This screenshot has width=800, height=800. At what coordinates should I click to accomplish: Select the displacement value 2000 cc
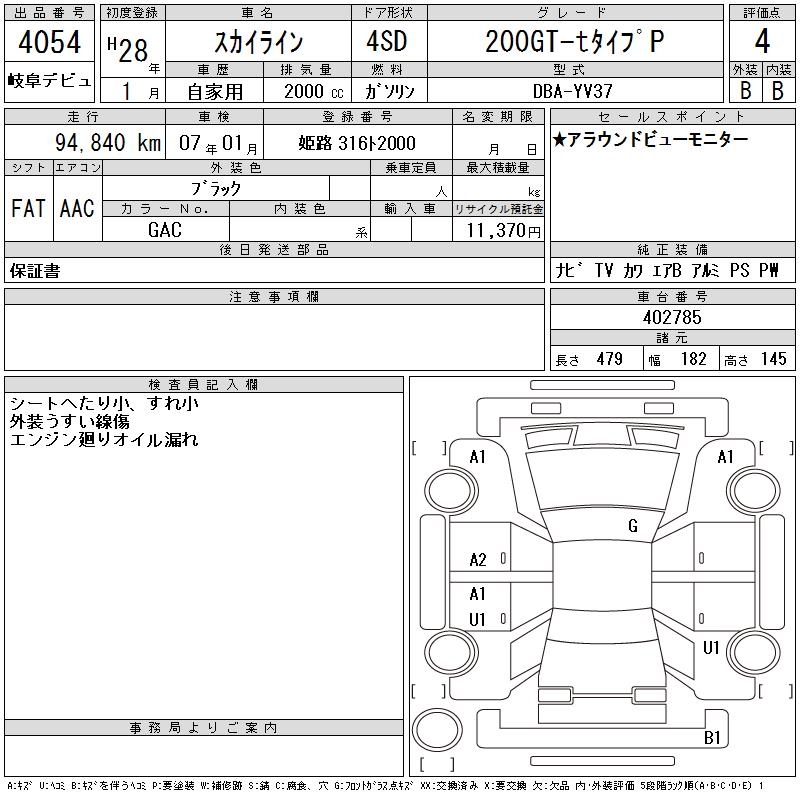(x=313, y=91)
